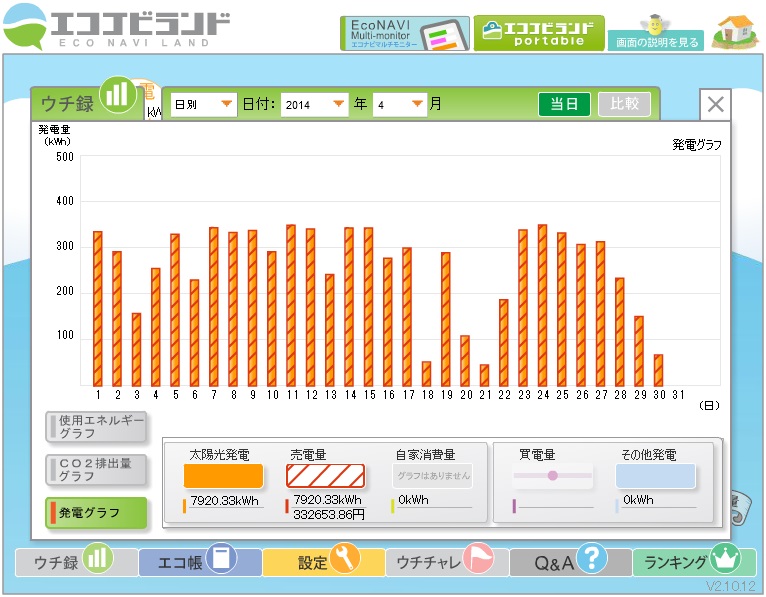This screenshot has width=766, height=597.
Task: Click the day 18 bar
Action: [x=426, y=374]
